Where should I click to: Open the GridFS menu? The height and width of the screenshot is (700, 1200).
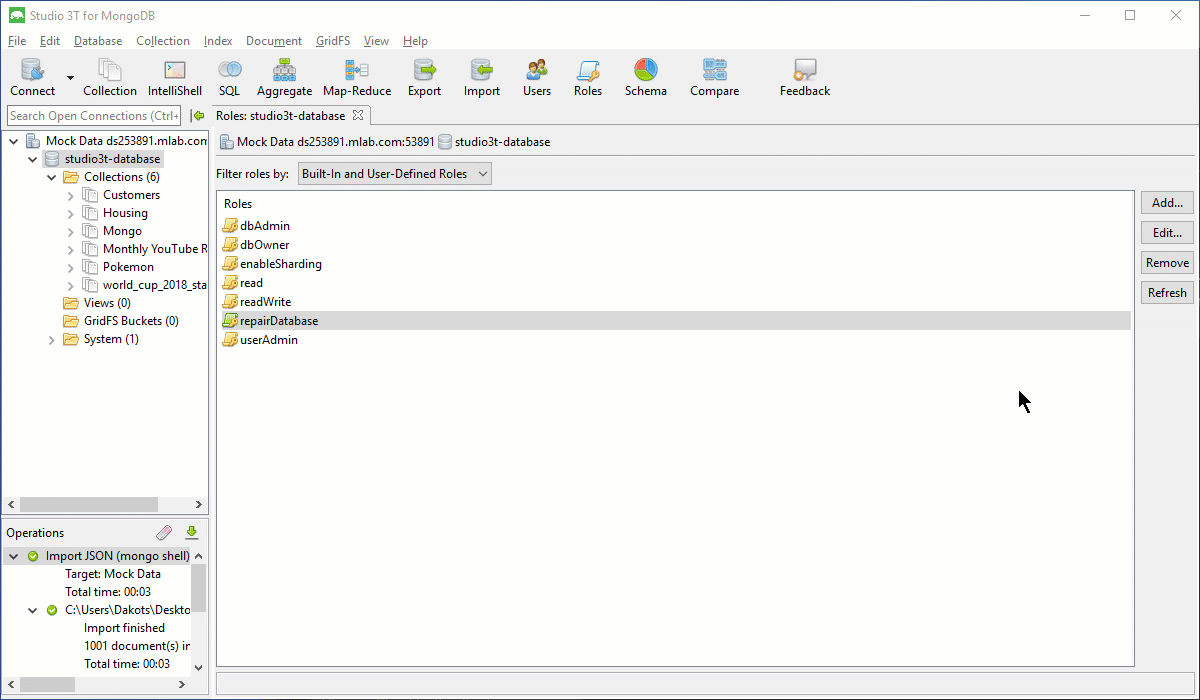[x=333, y=41]
